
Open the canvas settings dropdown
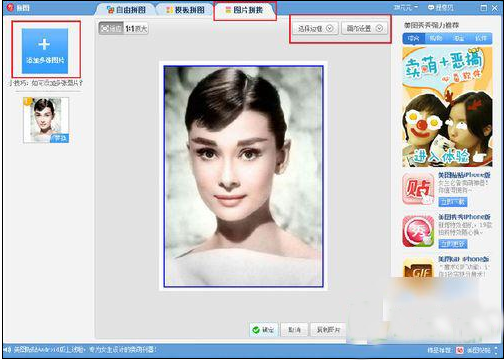[364, 29]
